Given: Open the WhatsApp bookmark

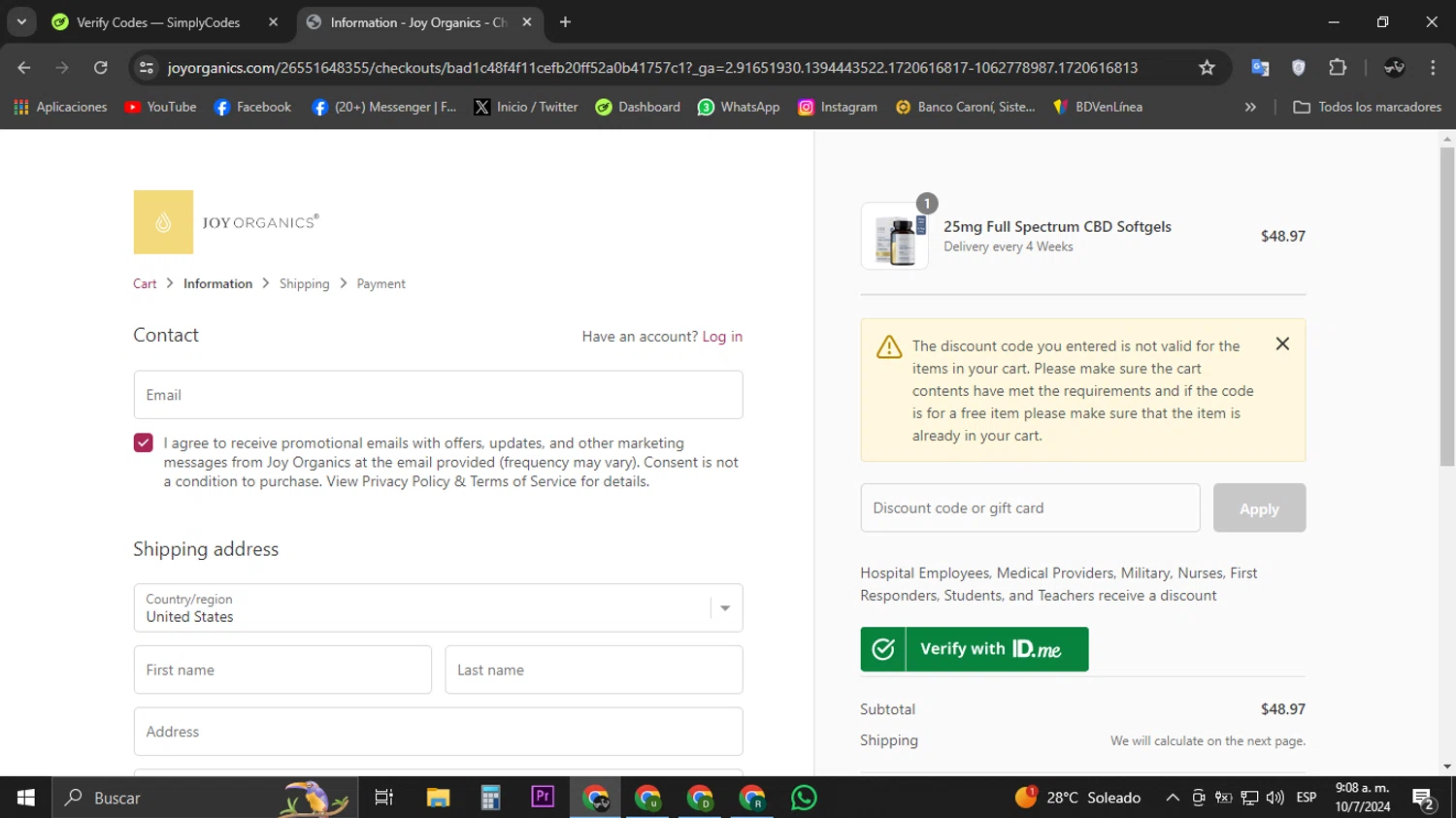Looking at the screenshot, I should pos(739,107).
